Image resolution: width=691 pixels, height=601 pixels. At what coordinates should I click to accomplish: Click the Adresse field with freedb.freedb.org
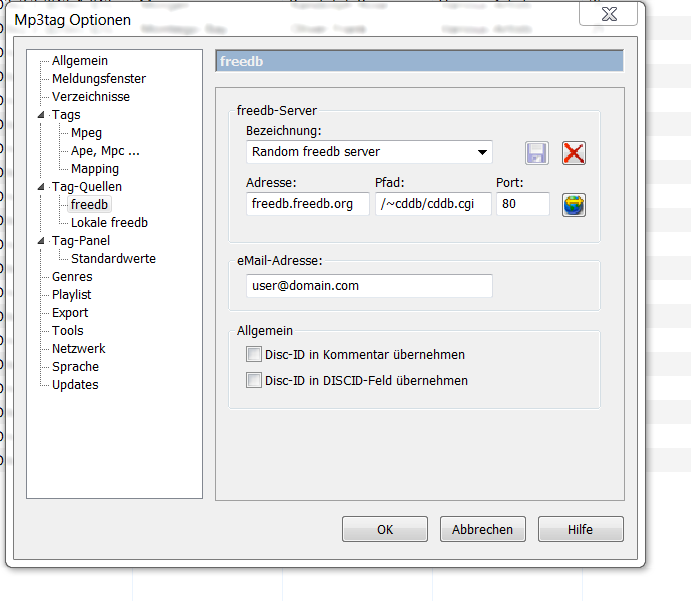click(x=308, y=204)
